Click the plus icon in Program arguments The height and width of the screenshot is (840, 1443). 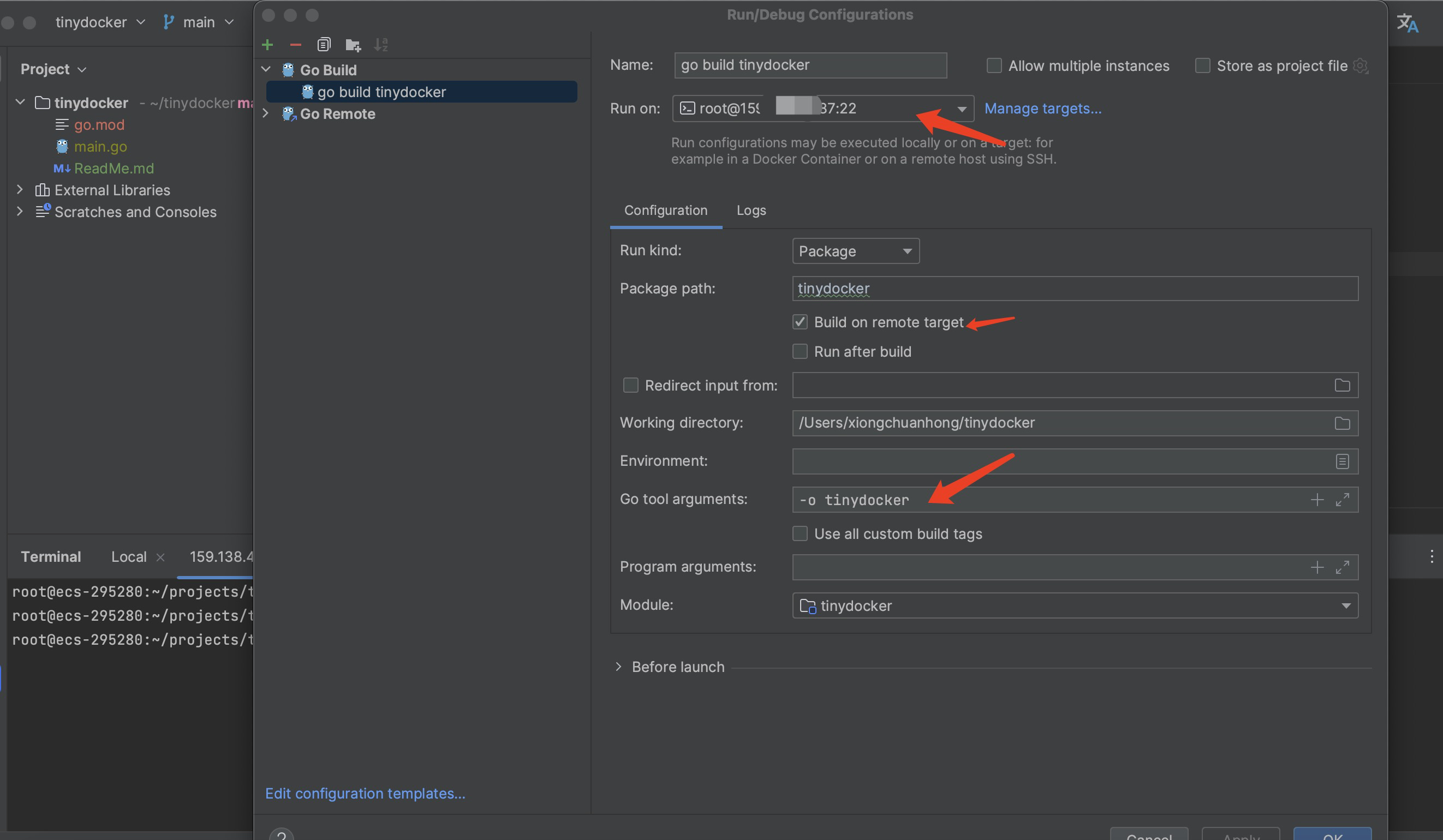[x=1316, y=567]
